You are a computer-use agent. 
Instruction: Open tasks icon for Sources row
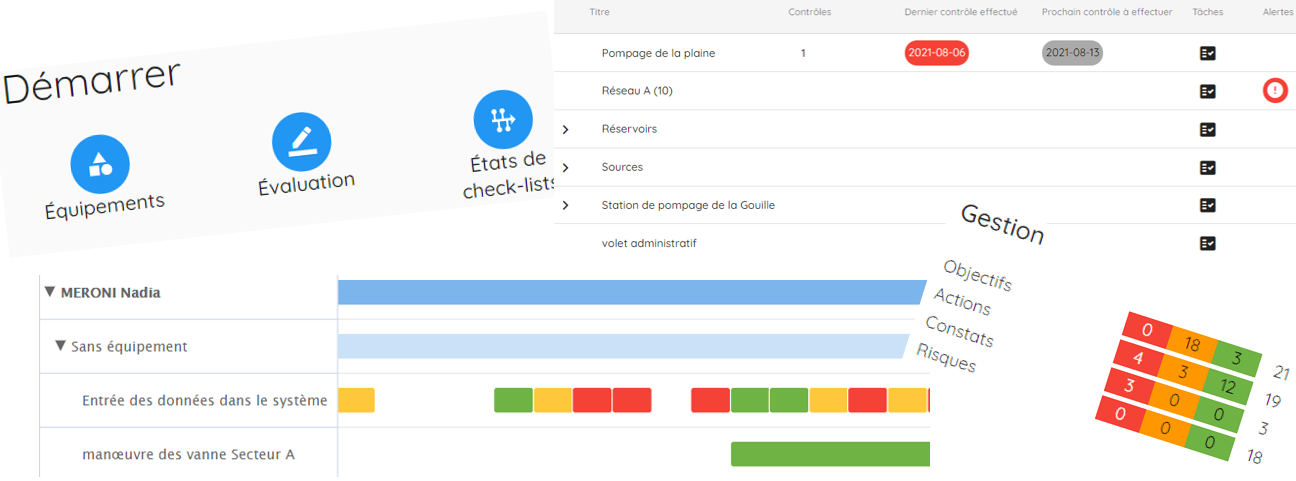click(1207, 167)
